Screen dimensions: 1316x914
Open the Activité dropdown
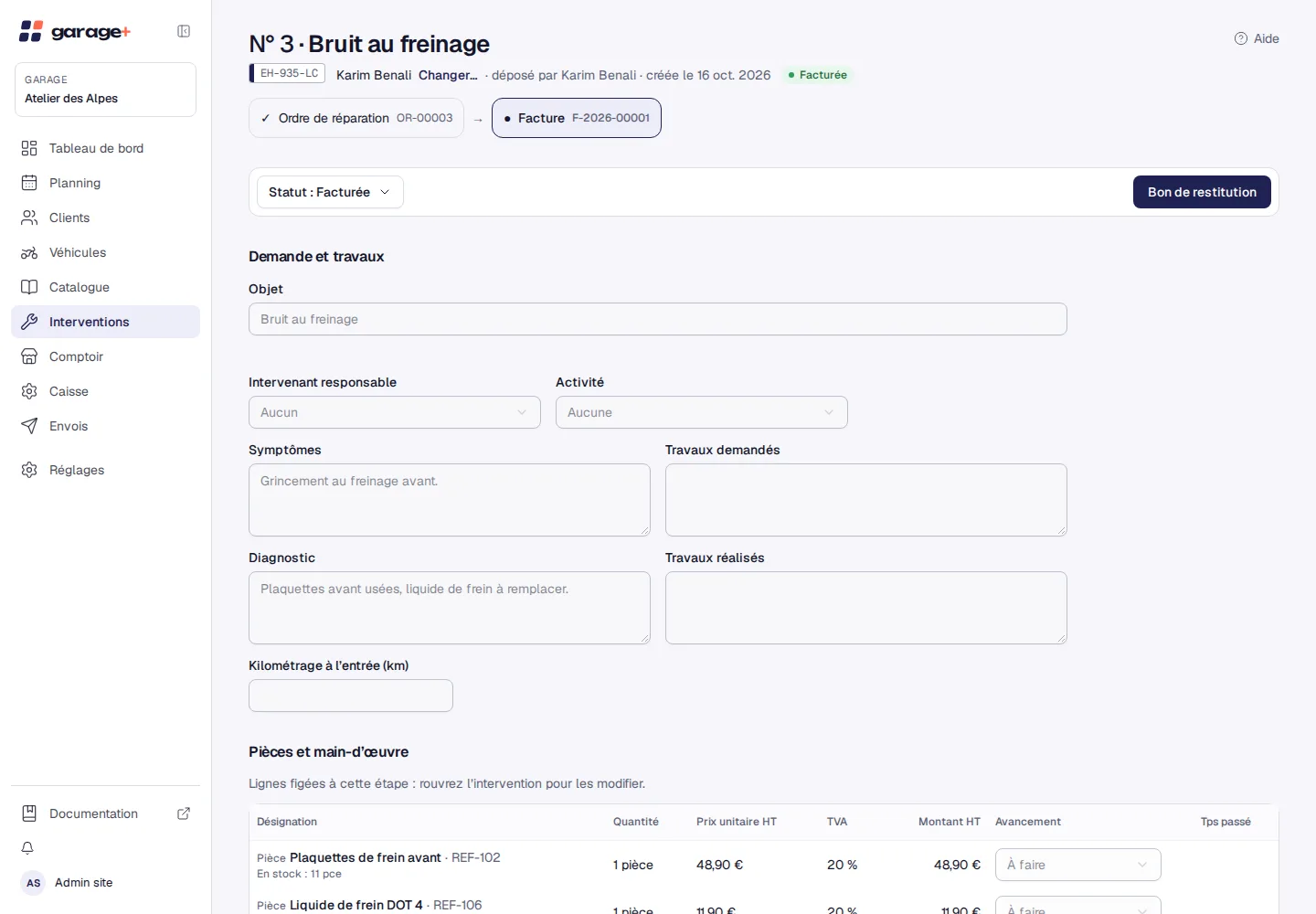click(x=702, y=412)
